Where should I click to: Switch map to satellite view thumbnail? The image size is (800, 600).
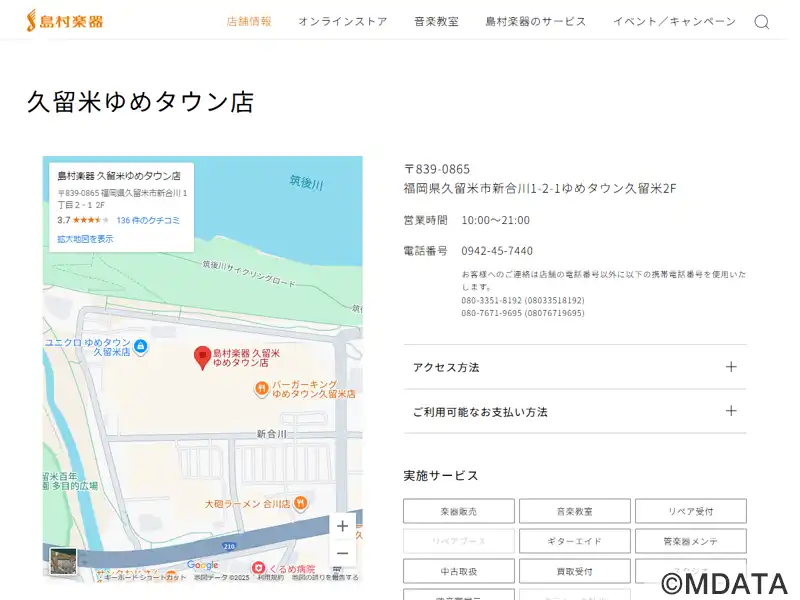point(63,561)
